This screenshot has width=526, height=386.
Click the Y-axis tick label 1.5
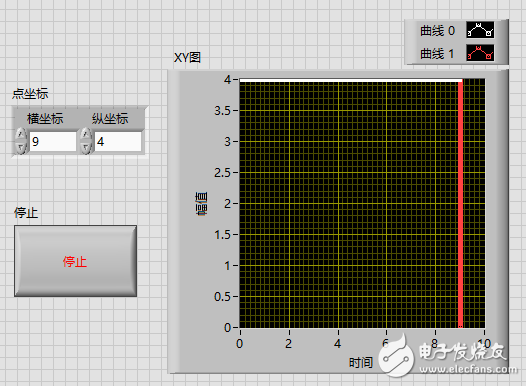[x=223, y=235]
